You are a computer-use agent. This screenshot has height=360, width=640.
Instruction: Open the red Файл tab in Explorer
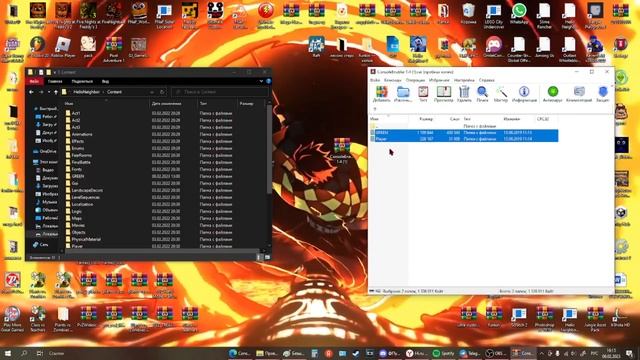(x=35, y=81)
